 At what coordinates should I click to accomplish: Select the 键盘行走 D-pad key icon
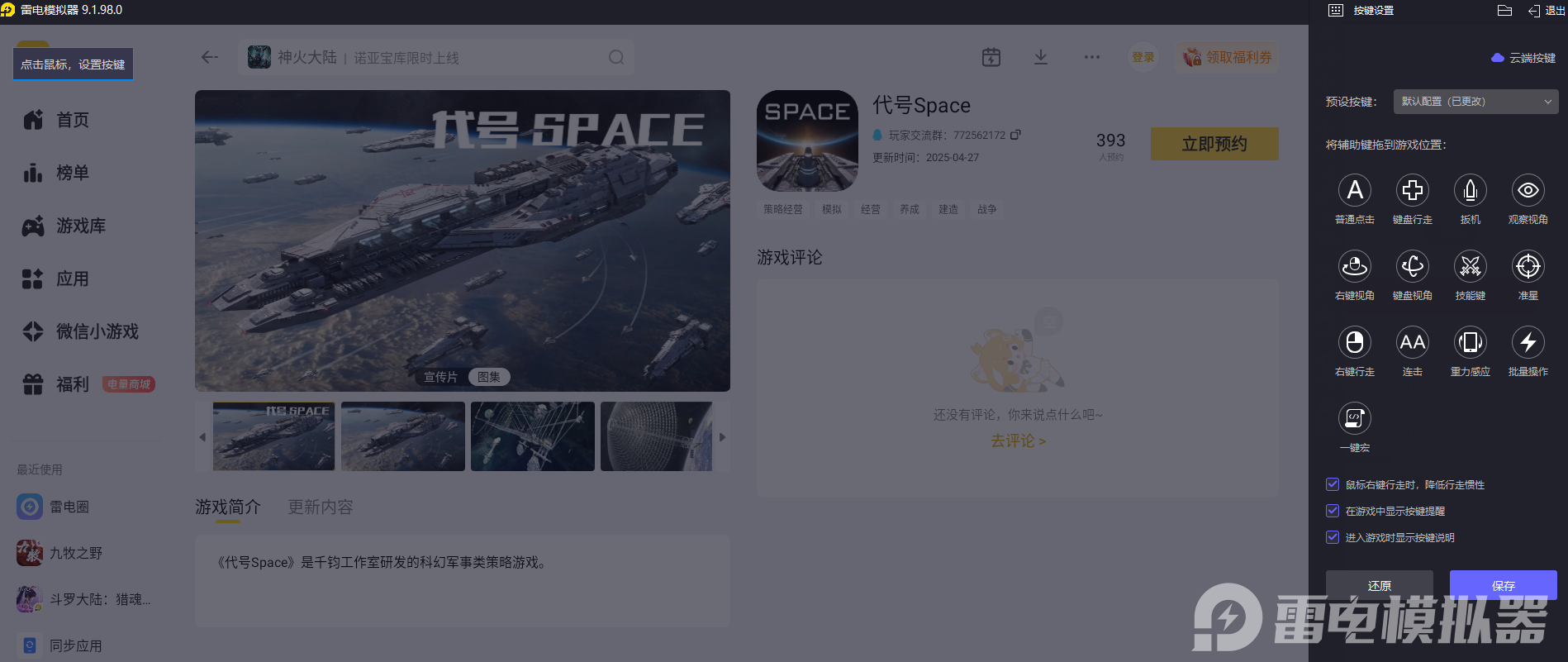click(x=1413, y=191)
